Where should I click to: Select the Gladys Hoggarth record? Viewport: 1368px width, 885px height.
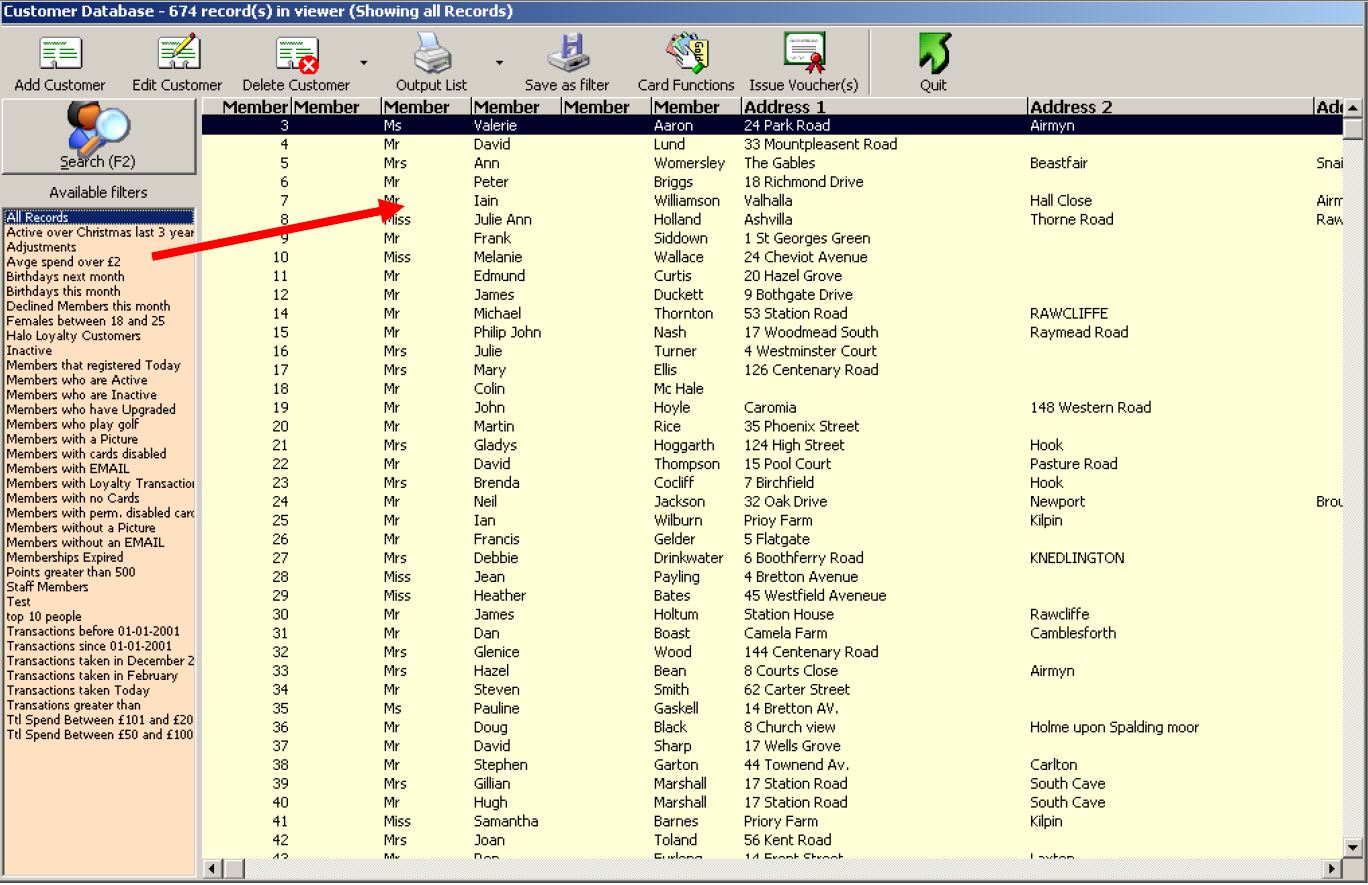click(772, 445)
